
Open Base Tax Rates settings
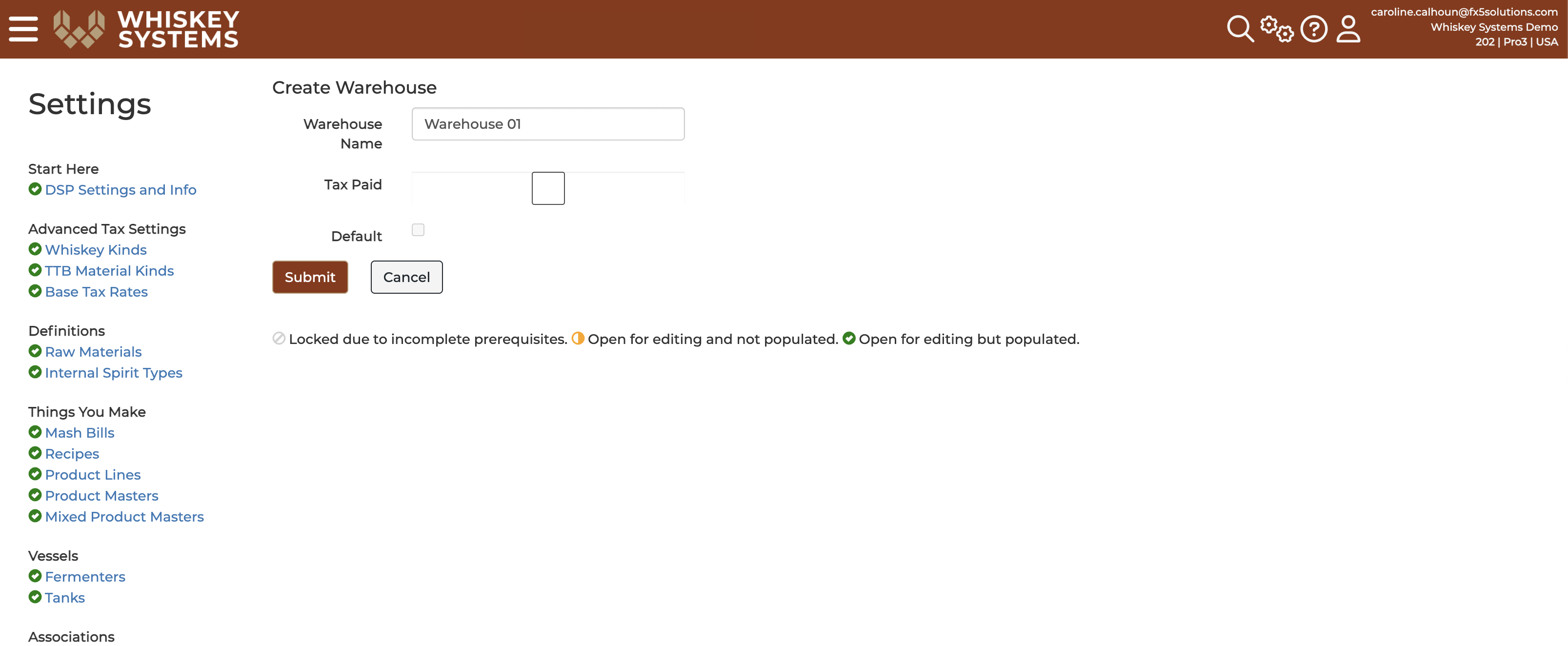coord(96,292)
